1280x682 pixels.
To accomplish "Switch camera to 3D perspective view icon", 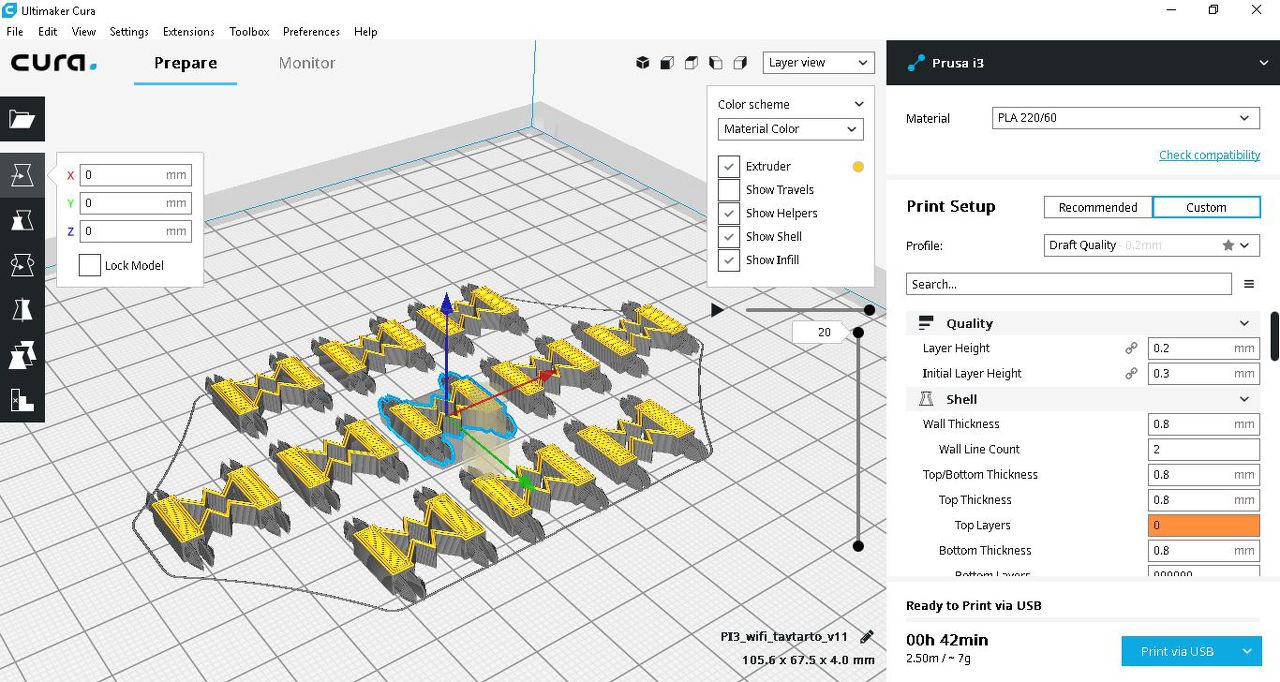I will (643, 63).
